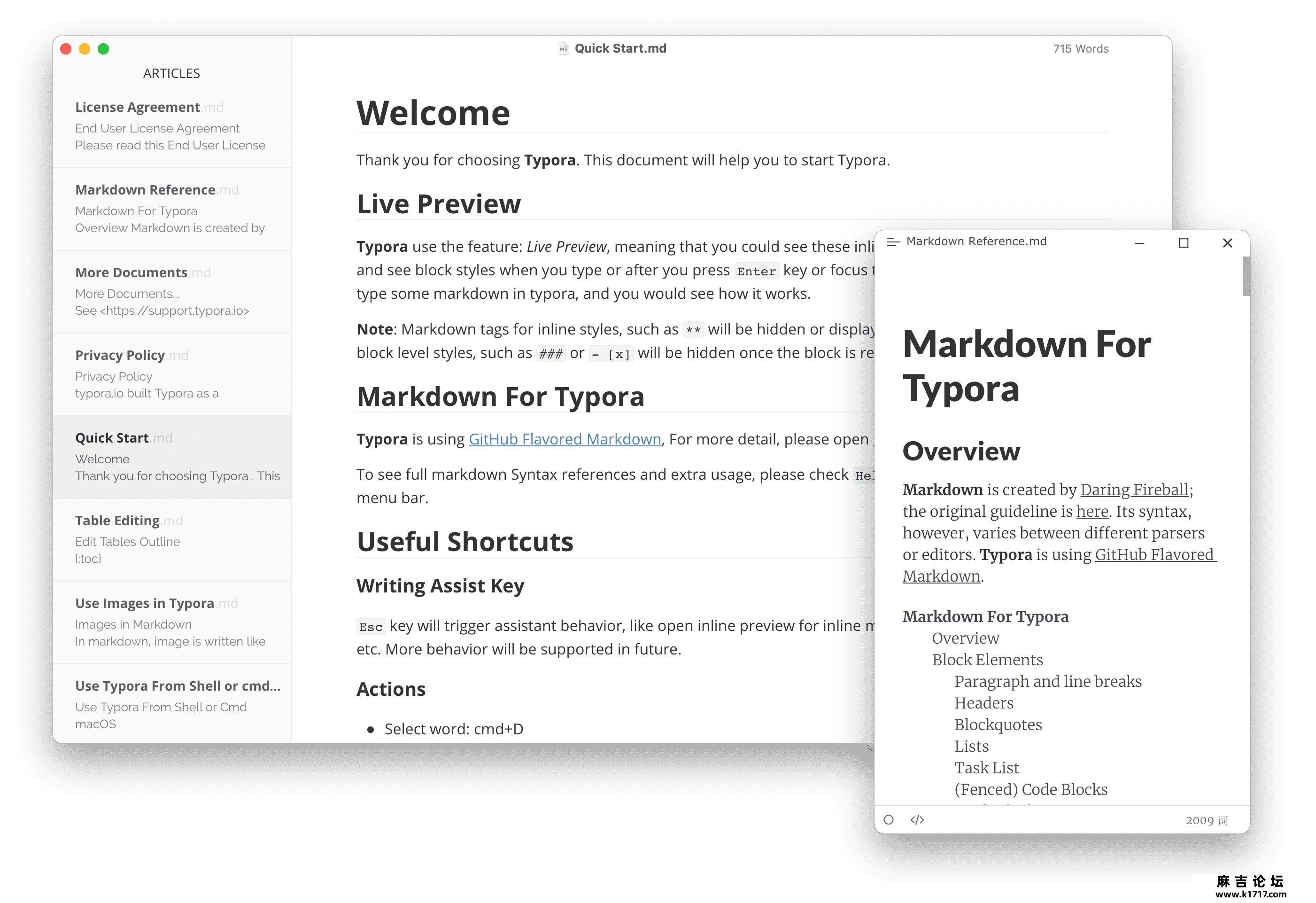1316x903 pixels.
Task: Follow the 'here' original guideline link
Action: (x=1092, y=511)
